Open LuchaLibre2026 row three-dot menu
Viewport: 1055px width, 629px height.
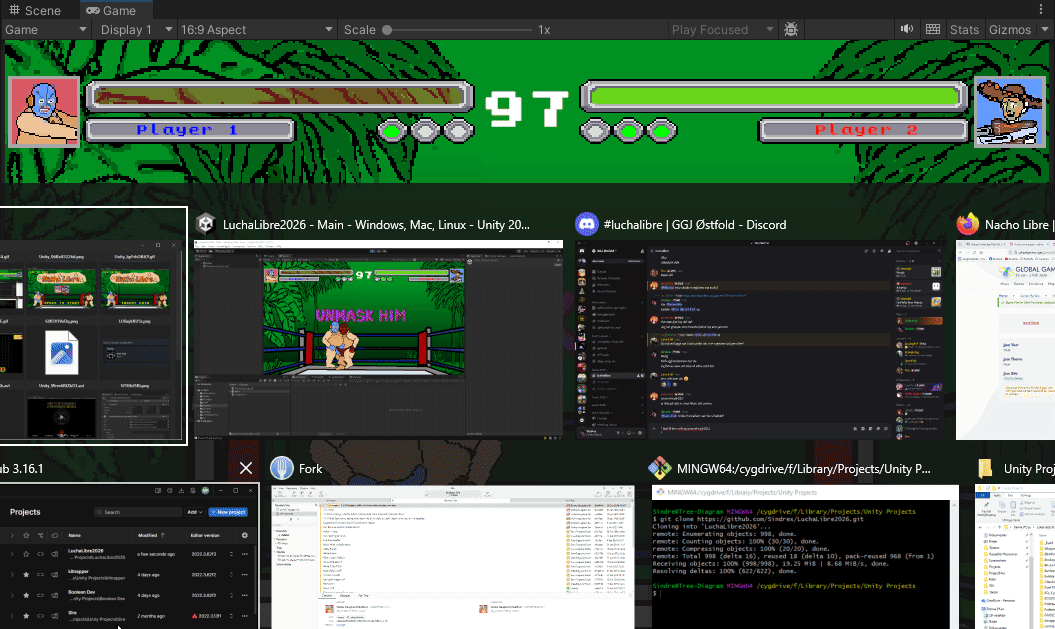[x=245, y=554]
